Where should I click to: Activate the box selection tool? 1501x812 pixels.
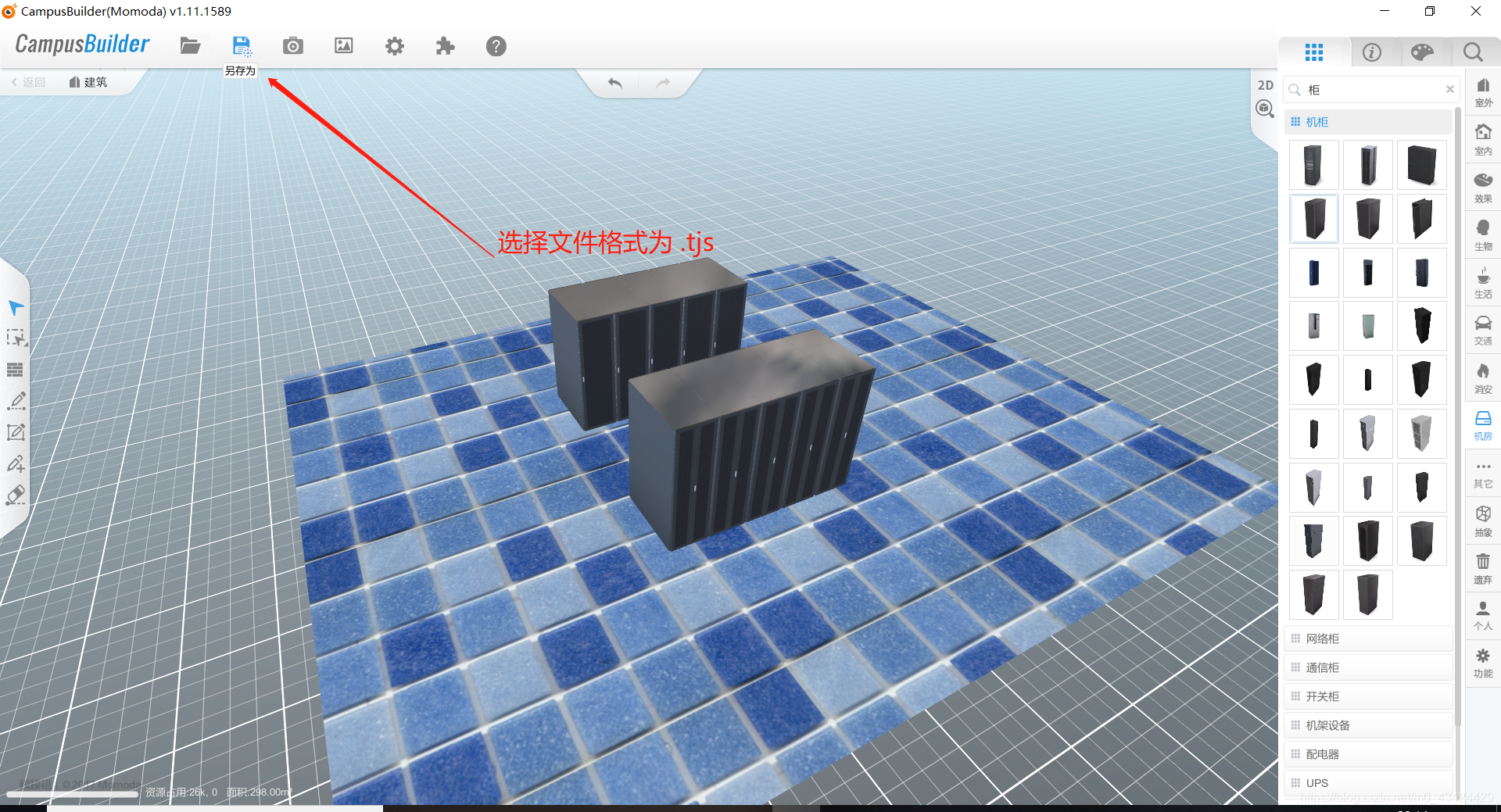pos(16,338)
